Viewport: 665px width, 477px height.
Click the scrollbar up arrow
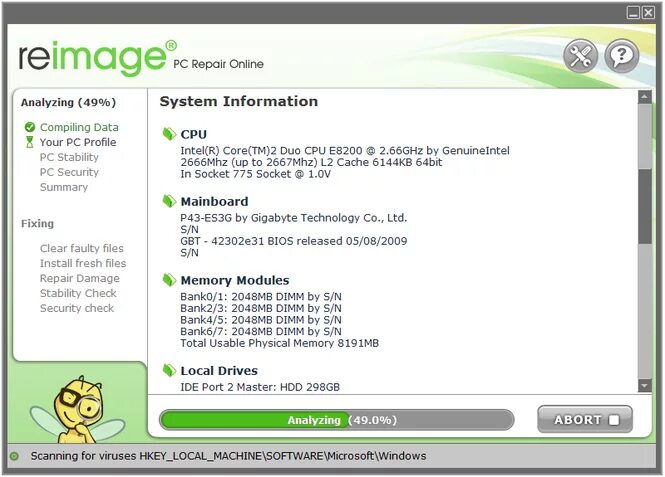[x=645, y=97]
